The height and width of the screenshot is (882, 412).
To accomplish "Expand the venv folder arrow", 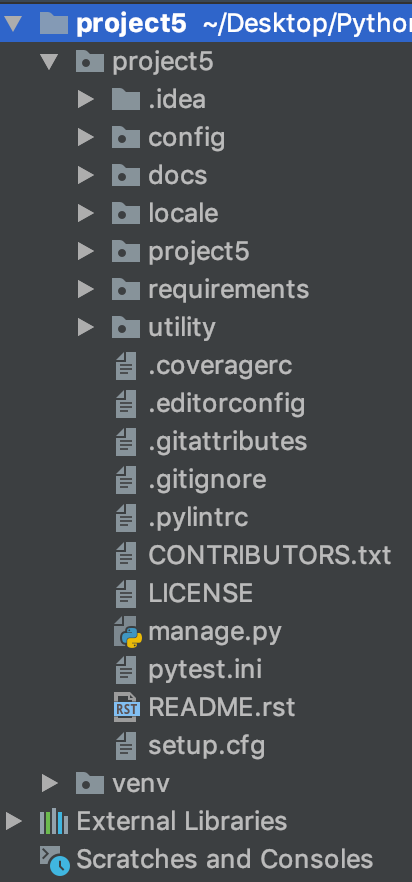I will click(x=50, y=783).
